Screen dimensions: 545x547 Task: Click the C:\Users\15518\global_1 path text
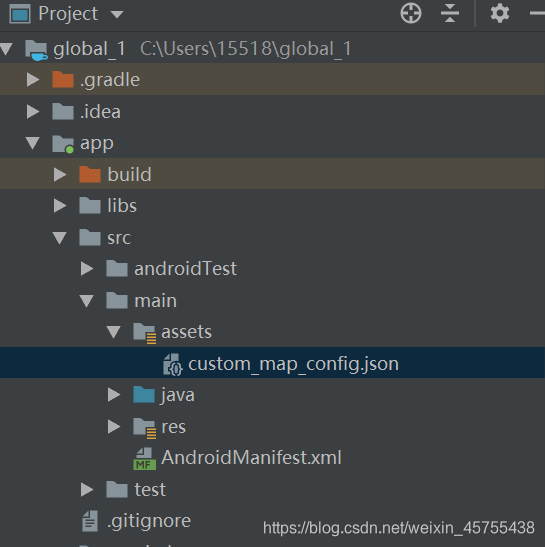point(246,48)
